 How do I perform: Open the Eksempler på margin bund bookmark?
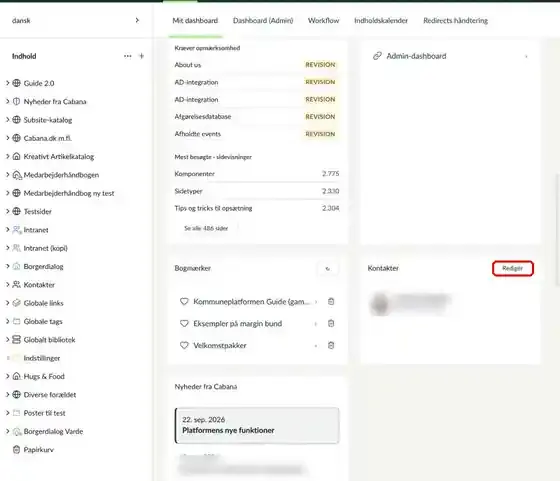[x=238, y=324]
